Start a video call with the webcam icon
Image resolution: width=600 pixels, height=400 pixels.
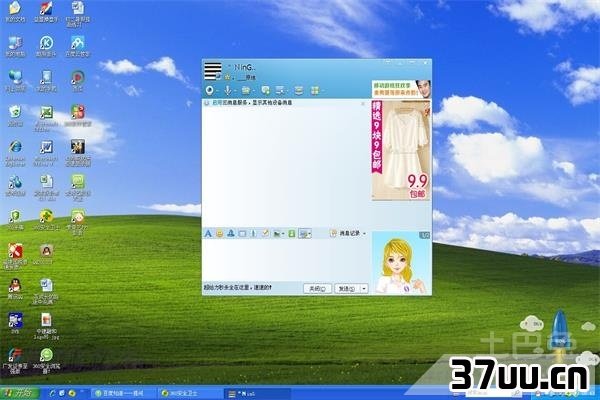tap(209, 90)
